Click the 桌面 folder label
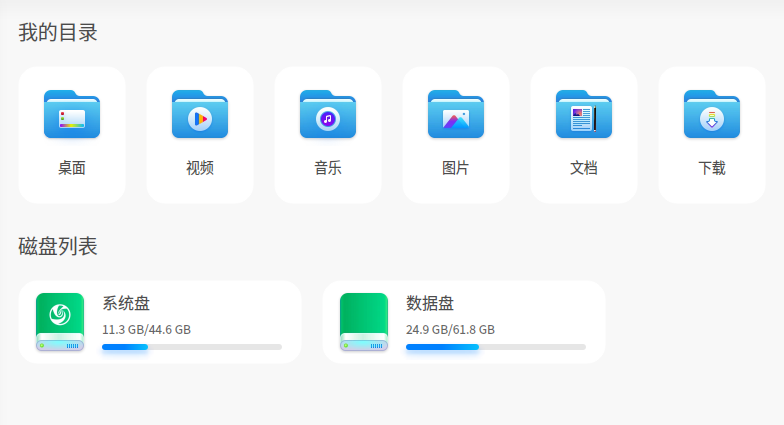Screen dimensions: 784x425 72,168
